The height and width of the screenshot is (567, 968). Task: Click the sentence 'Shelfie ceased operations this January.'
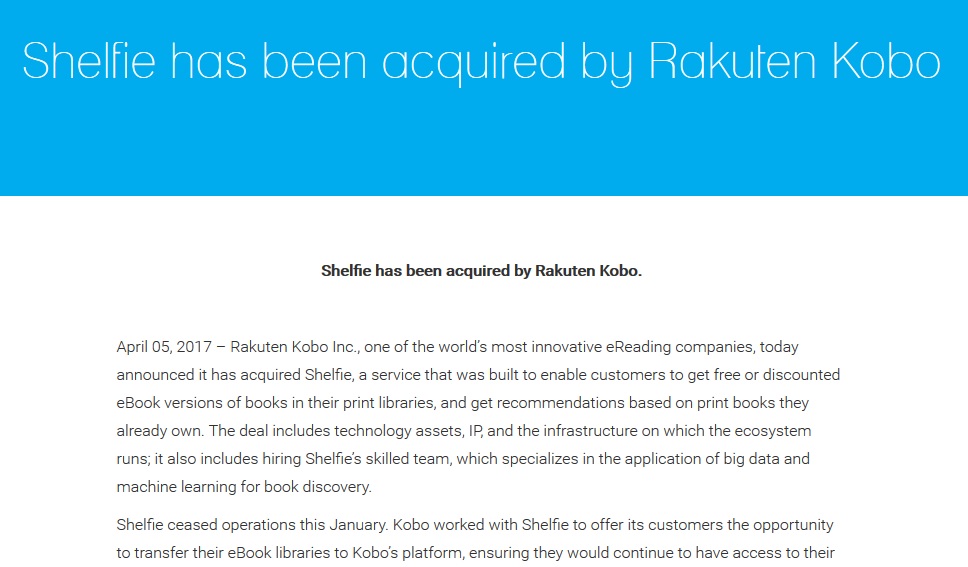click(252, 525)
